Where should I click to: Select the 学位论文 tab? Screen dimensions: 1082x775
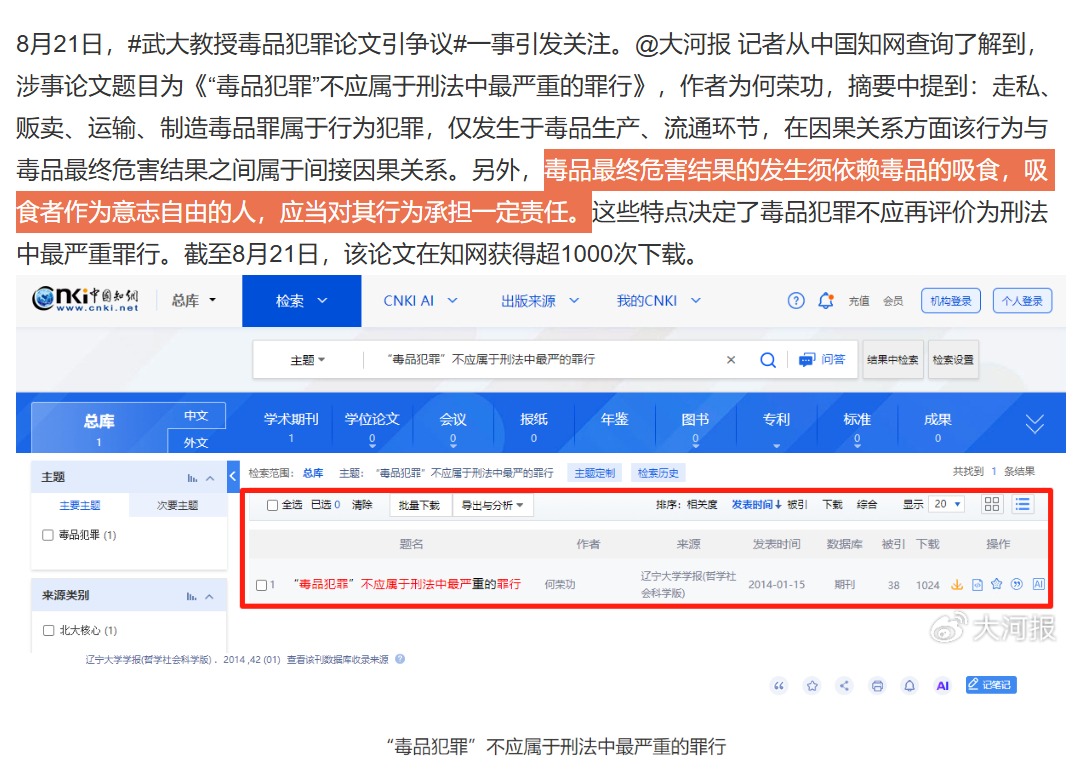click(x=372, y=426)
